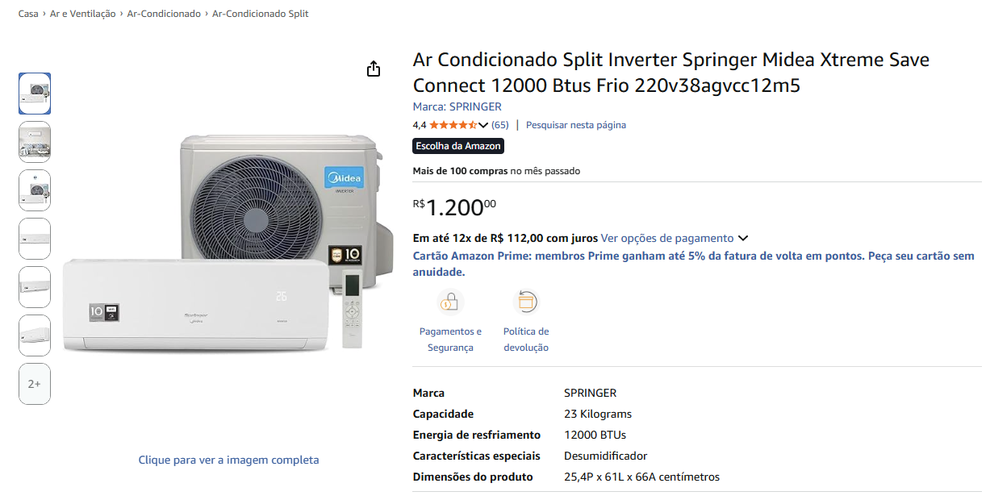Open the Política de devolução box icon
The image size is (990, 500).
point(525,302)
